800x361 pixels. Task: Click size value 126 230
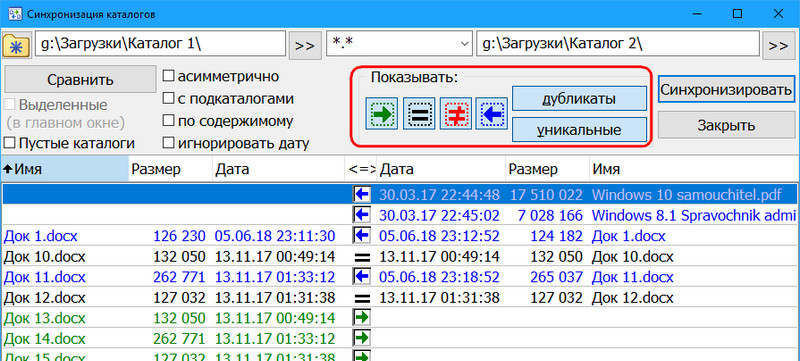pyautogui.click(x=180, y=236)
